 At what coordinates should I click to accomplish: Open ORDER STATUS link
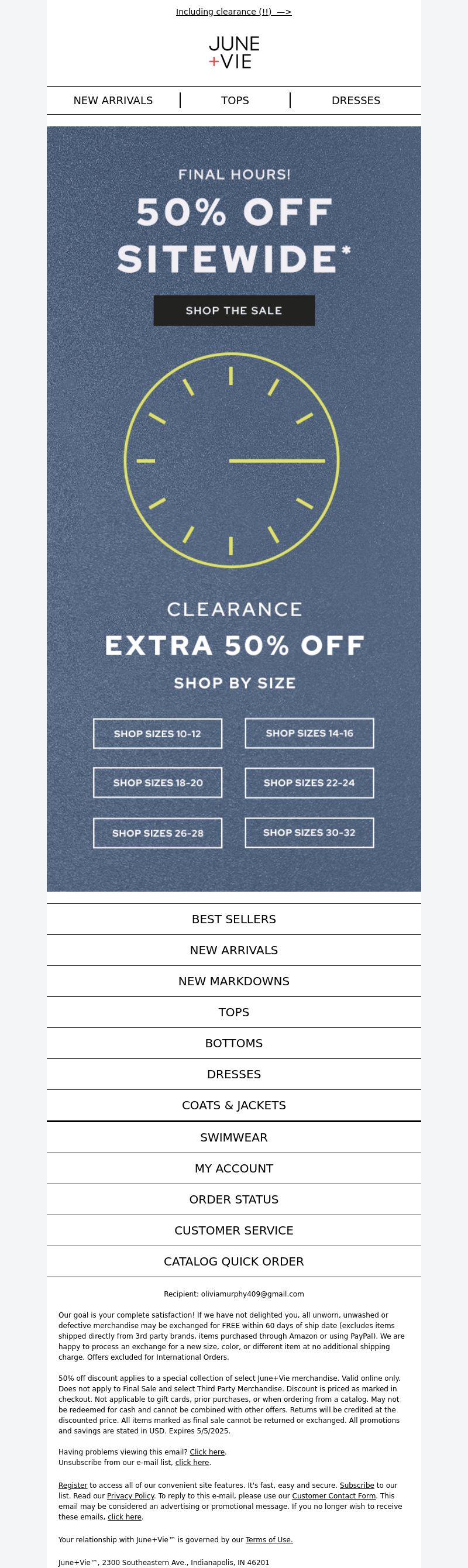tap(233, 1199)
